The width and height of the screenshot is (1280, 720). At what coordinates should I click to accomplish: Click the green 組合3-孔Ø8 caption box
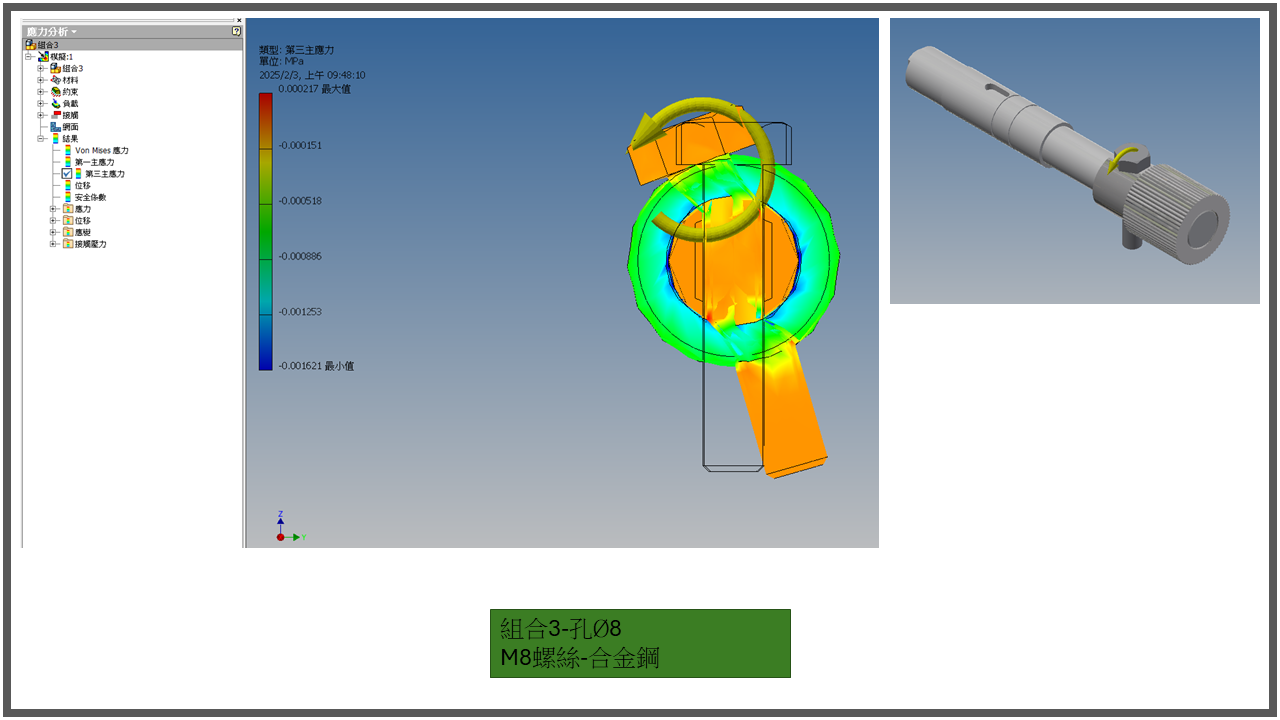[x=640, y=643]
